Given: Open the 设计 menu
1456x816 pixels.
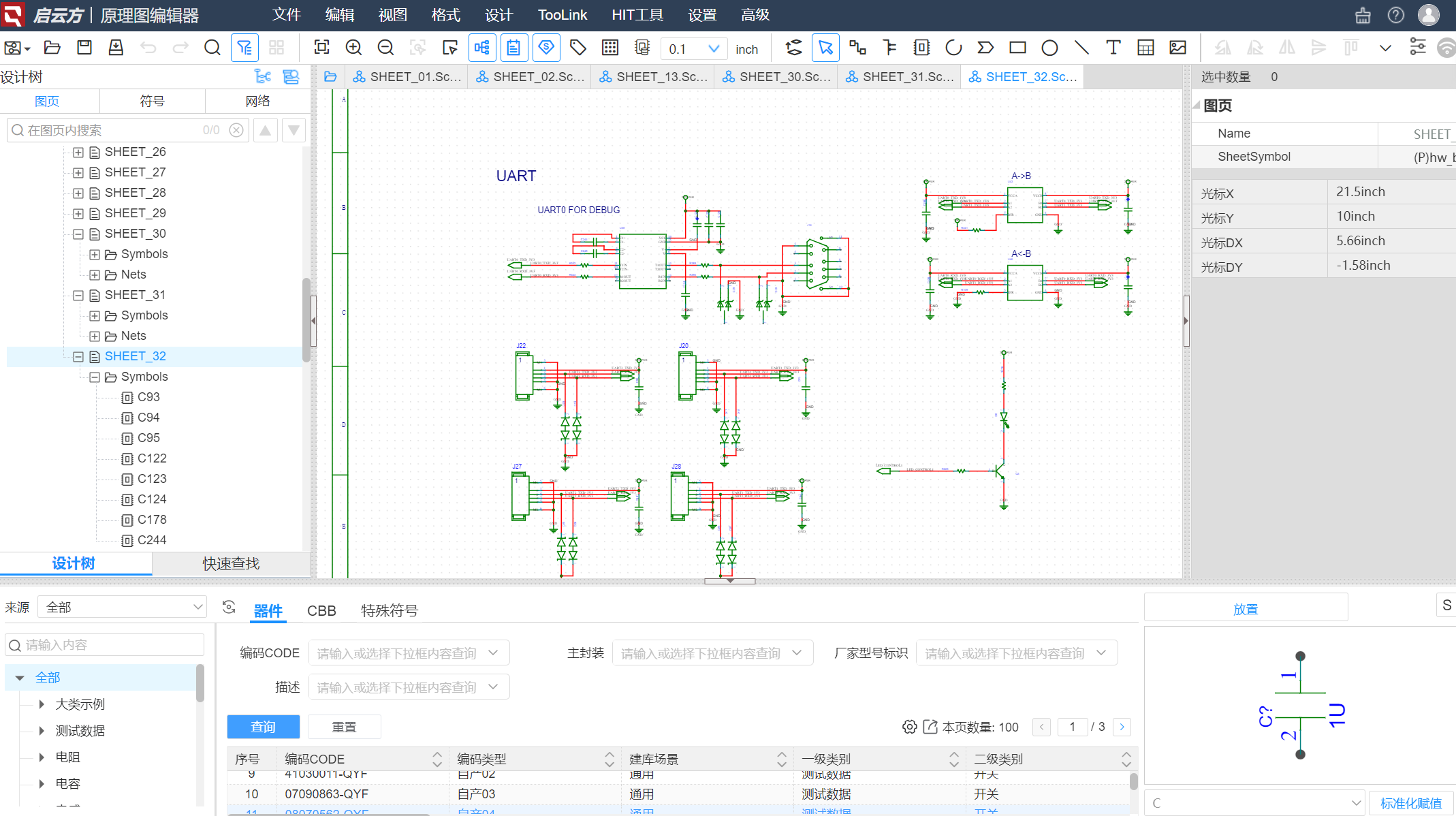Looking at the screenshot, I should (x=498, y=15).
